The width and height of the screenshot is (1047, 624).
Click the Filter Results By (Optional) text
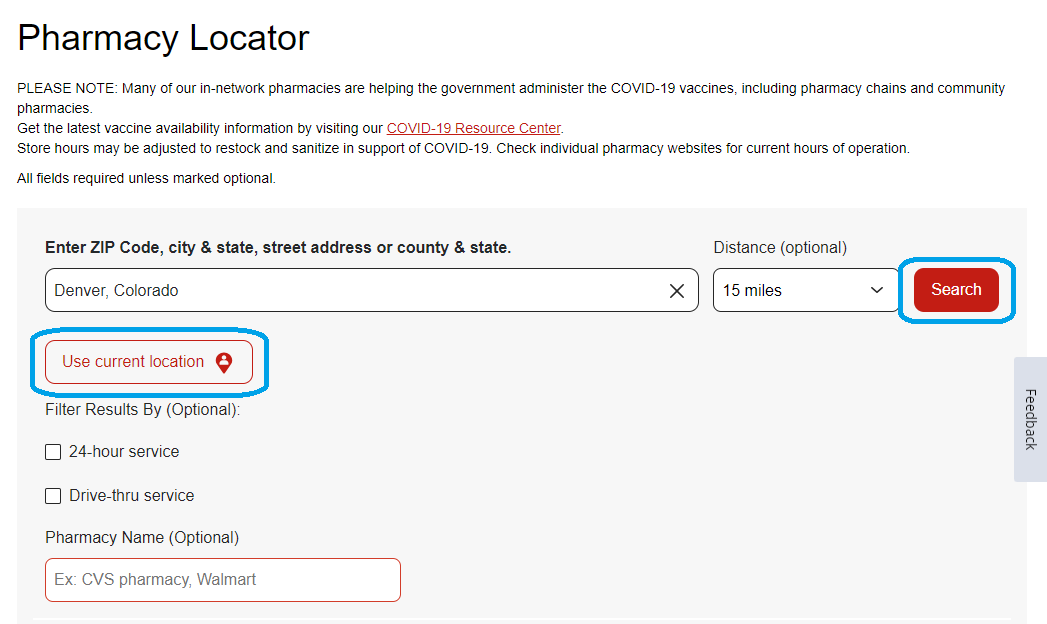click(x=143, y=409)
